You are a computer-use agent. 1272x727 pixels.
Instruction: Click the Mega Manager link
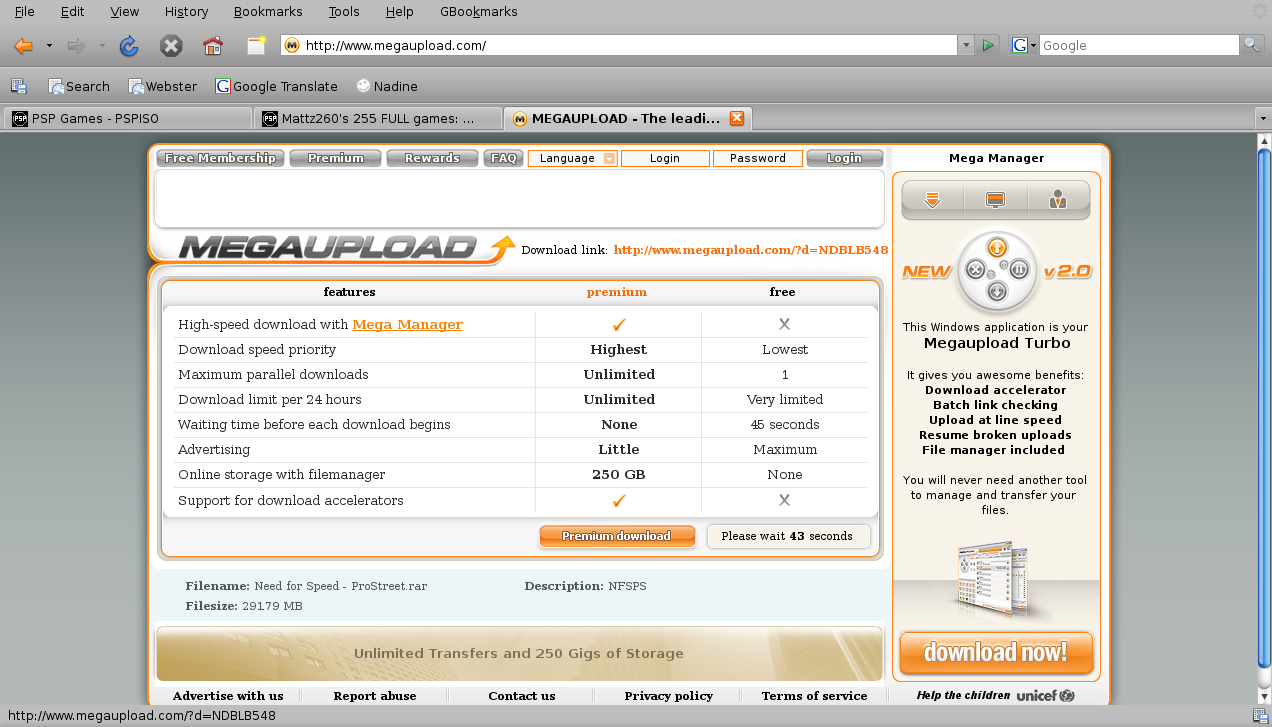[x=408, y=324]
